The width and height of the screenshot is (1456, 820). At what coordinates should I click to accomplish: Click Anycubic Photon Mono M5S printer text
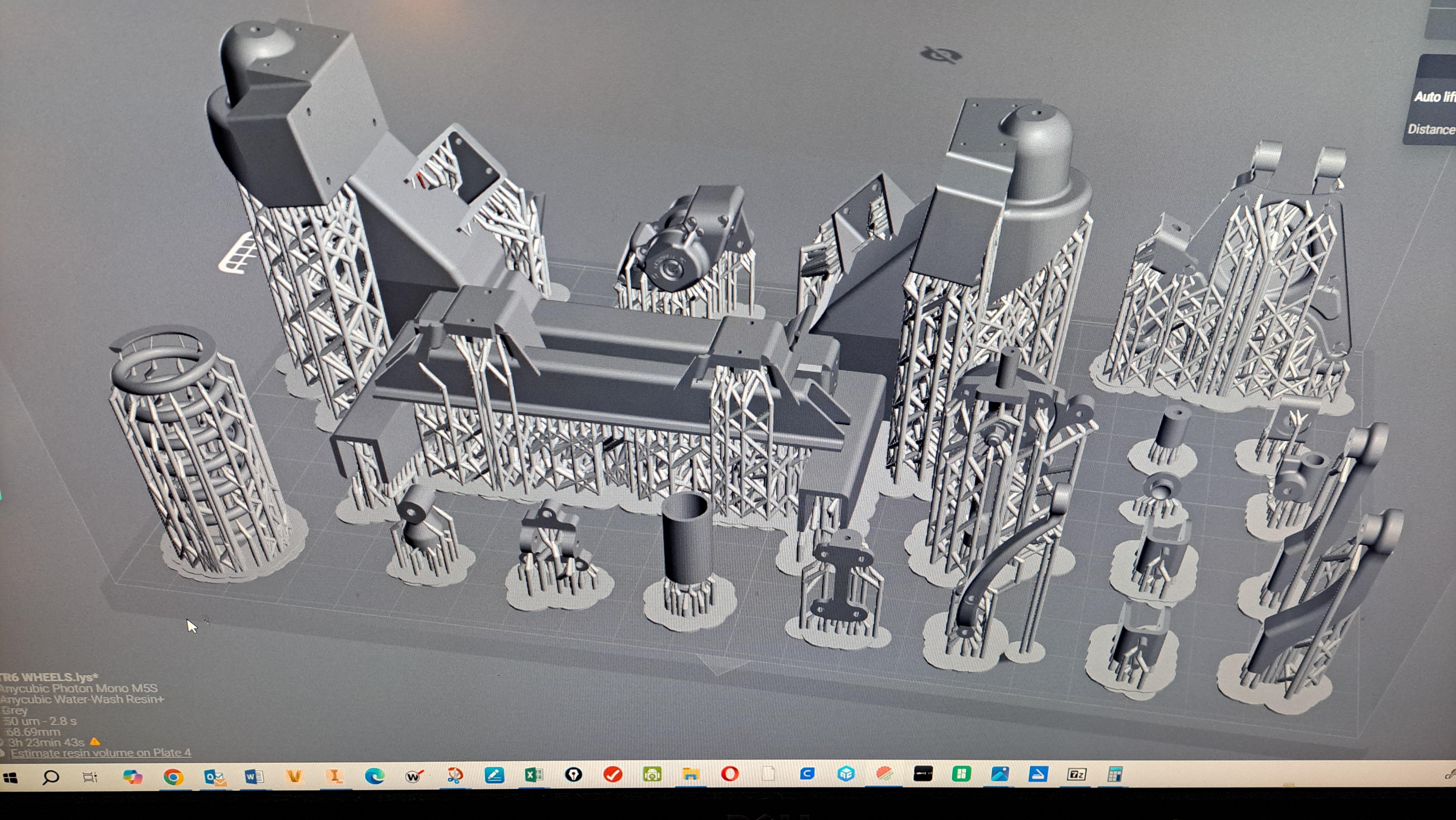pos(79,688)
